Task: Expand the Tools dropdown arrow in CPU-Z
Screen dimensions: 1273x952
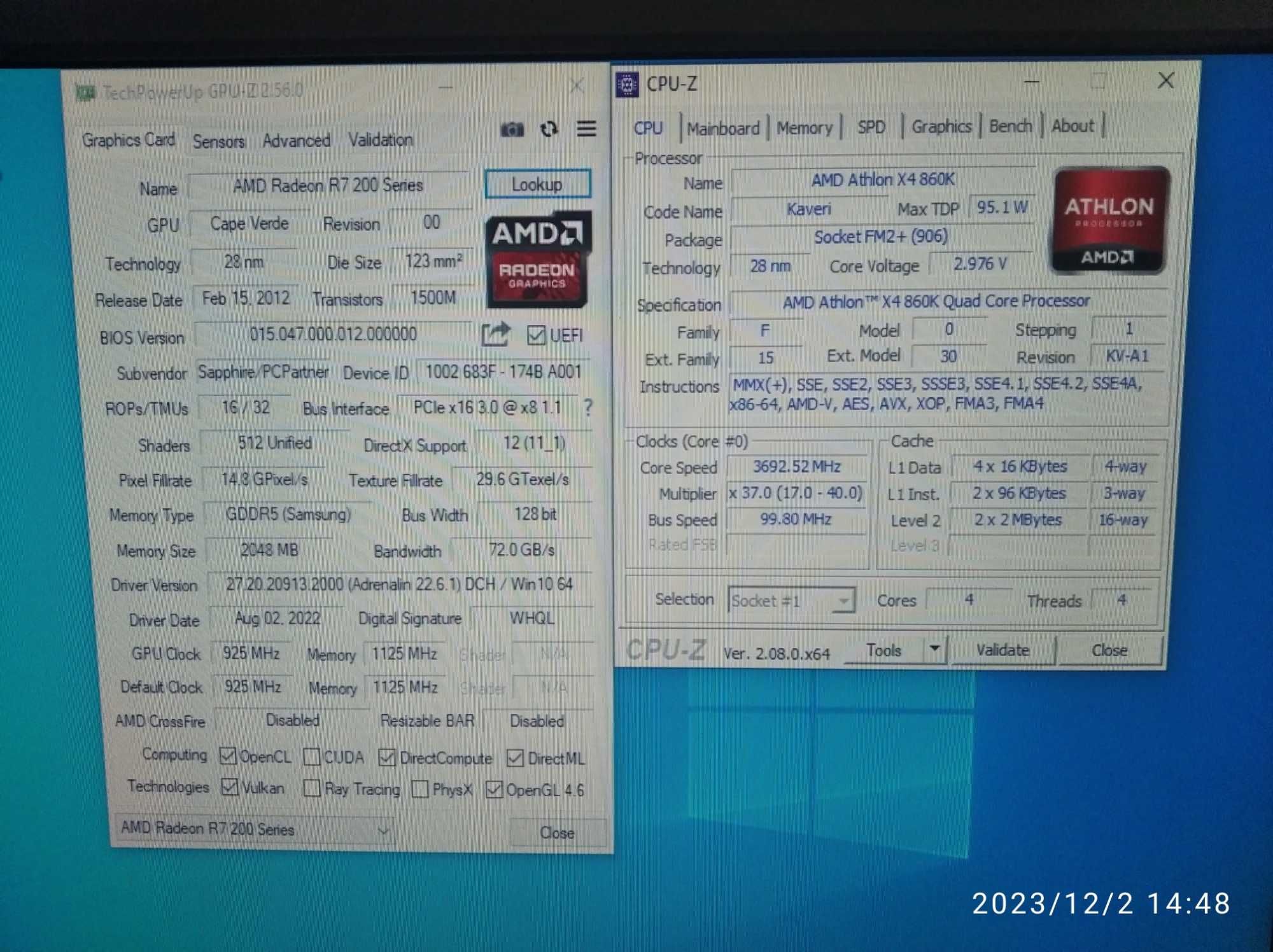Action: point(934,649)
